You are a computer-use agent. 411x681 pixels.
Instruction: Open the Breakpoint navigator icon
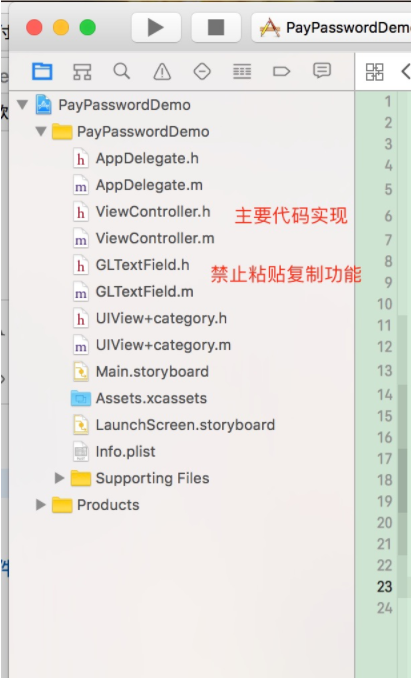(282, 71)
